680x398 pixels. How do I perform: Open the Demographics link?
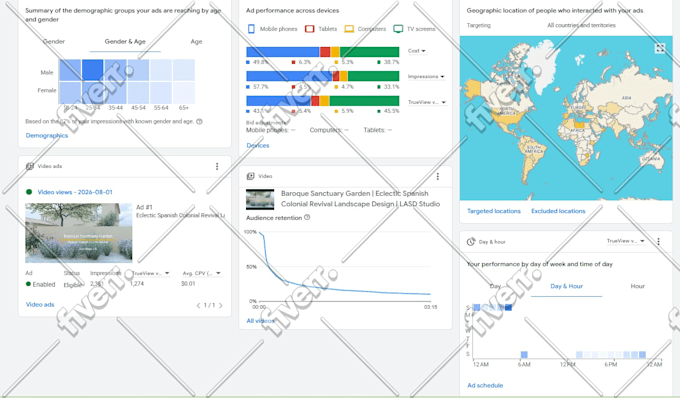[x=47, y=135]
